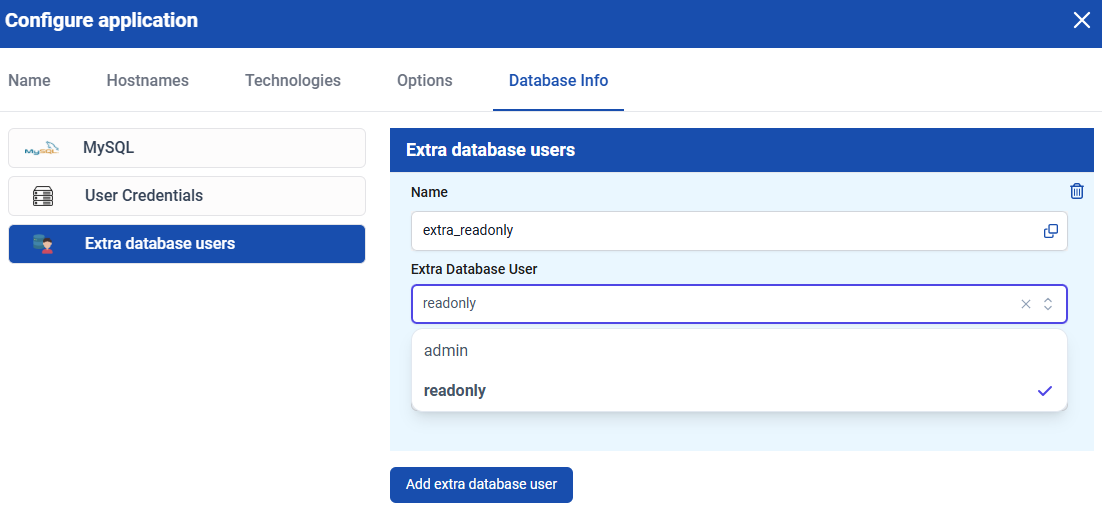Select the readonly option in list
1102x510 pixels.
(455, 391)
